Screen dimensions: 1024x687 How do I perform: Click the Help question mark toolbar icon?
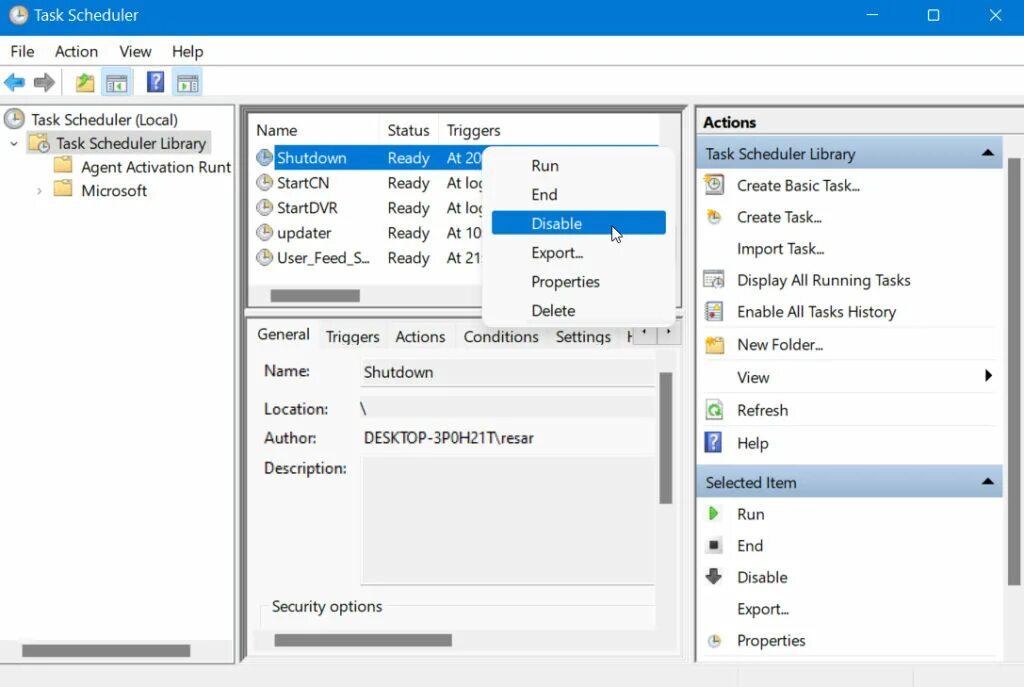[x=155, y=82]
